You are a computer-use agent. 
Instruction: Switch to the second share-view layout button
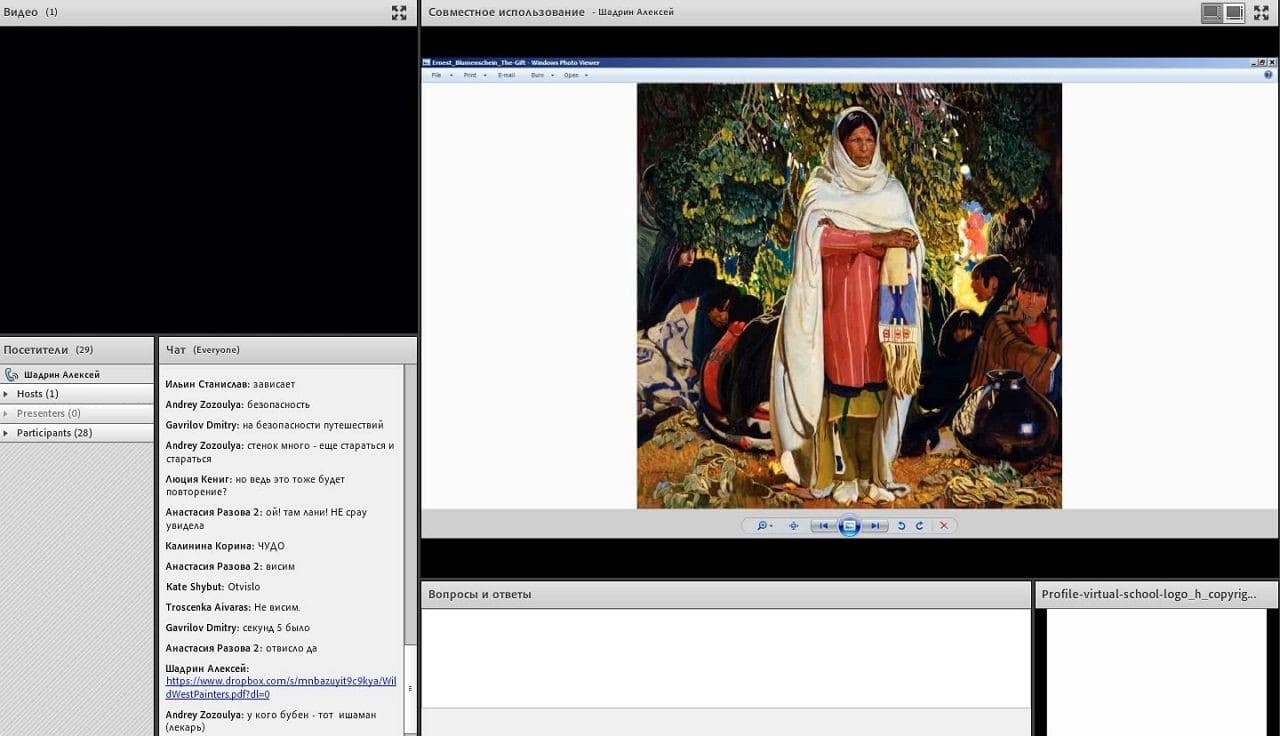pyautogui.click(x=1234, y=12)
